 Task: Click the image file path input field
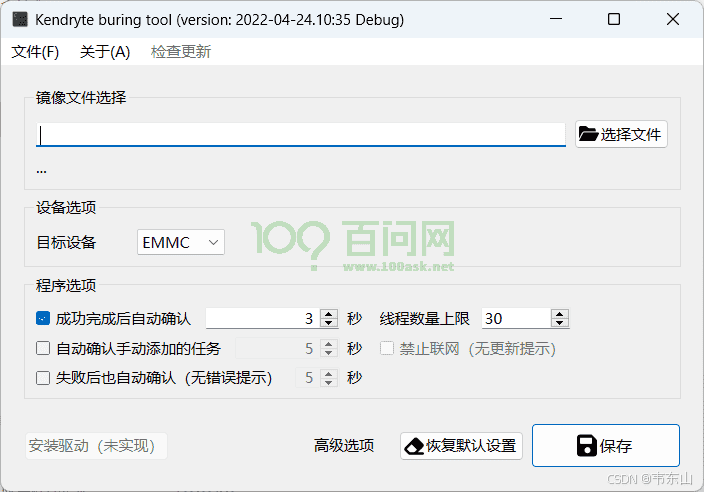[300, 135]
